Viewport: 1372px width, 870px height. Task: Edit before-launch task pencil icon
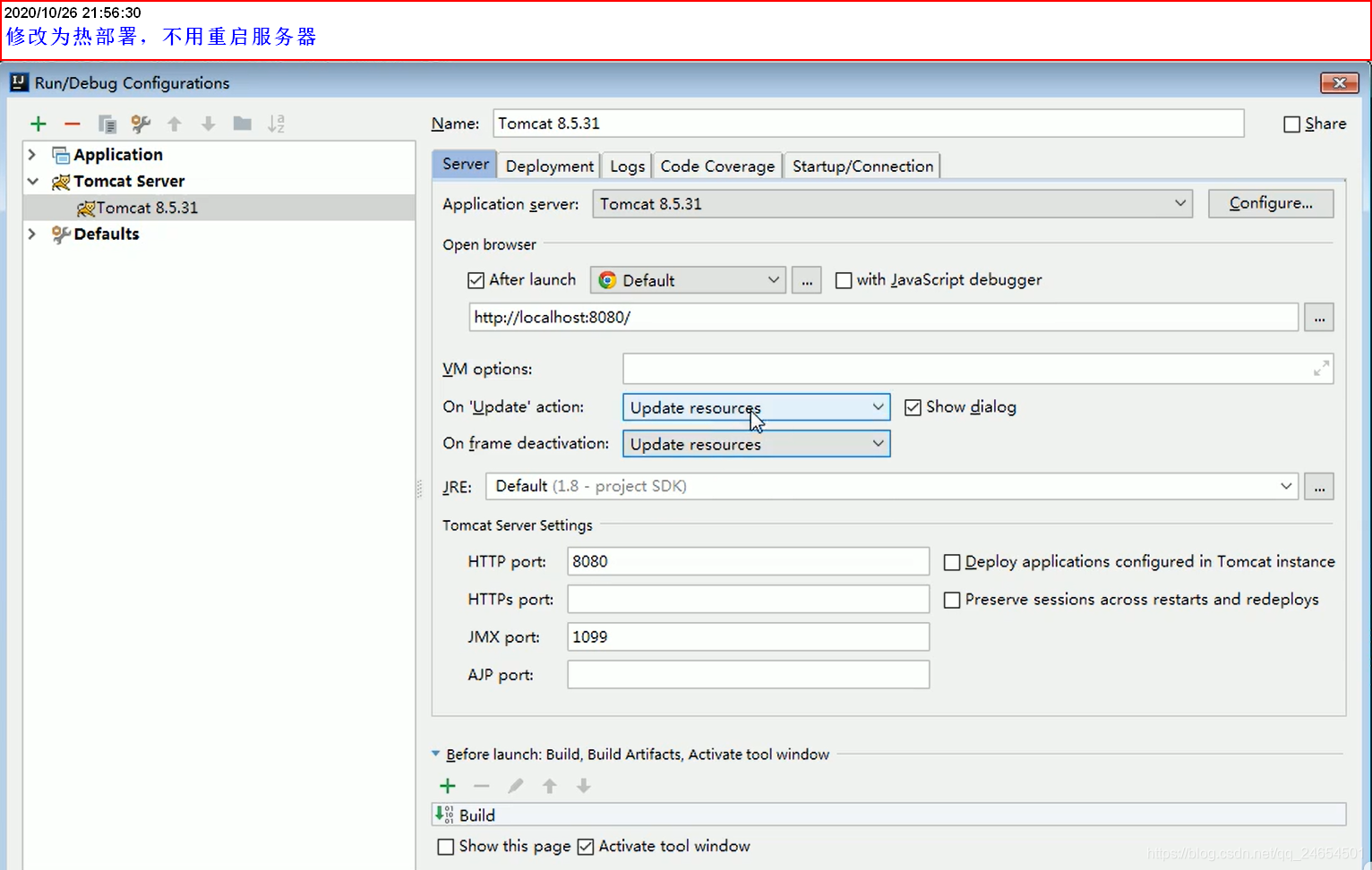pos(516,786)
